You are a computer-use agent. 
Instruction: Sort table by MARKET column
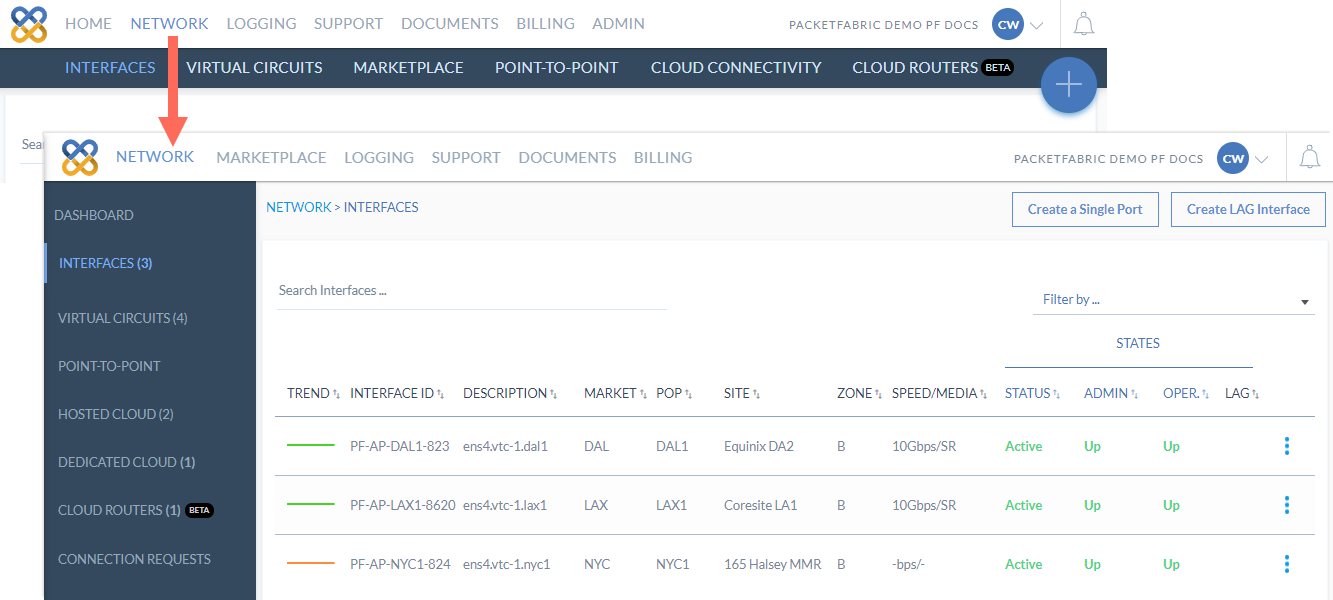point(615,393)
